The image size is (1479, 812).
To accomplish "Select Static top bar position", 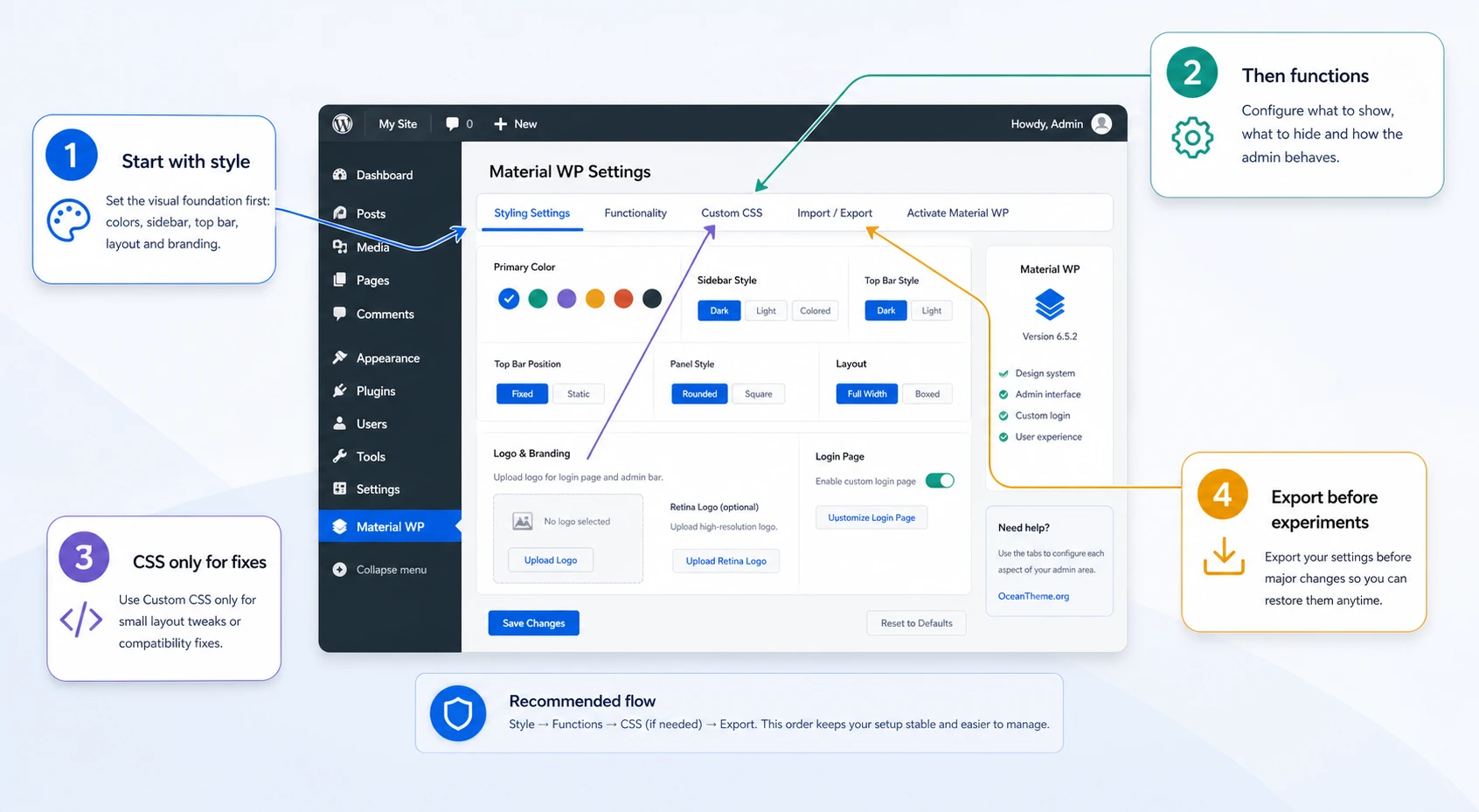I will pos(579,394).
